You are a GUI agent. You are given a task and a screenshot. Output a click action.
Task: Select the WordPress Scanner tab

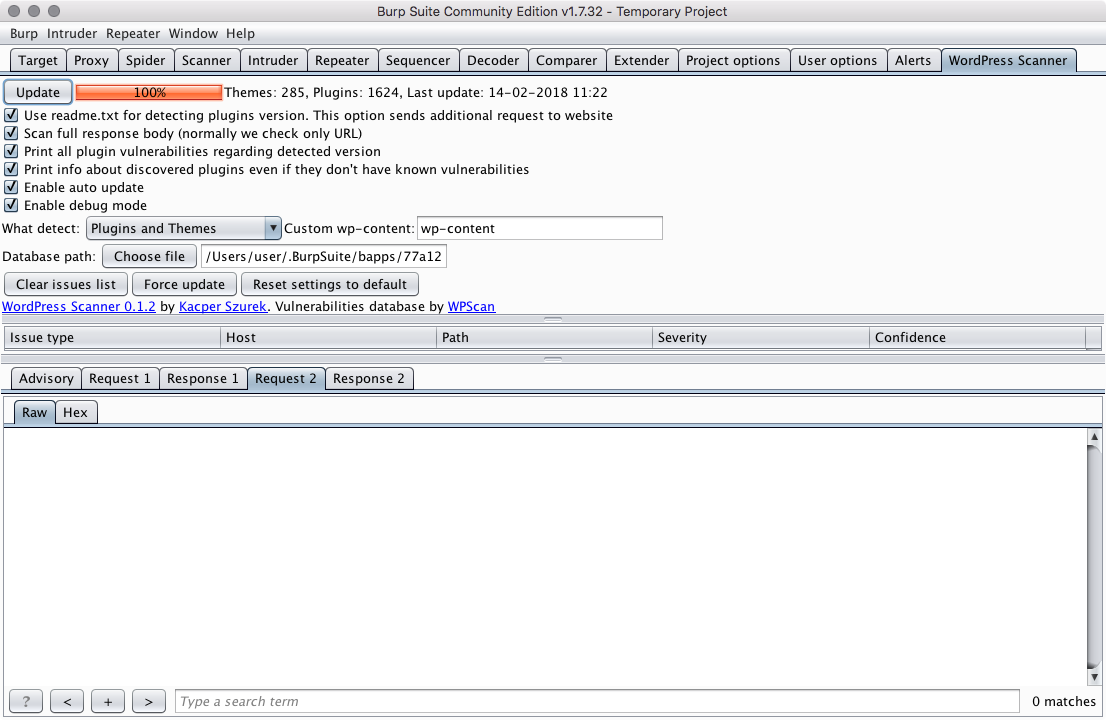[x=1008, y=61]
